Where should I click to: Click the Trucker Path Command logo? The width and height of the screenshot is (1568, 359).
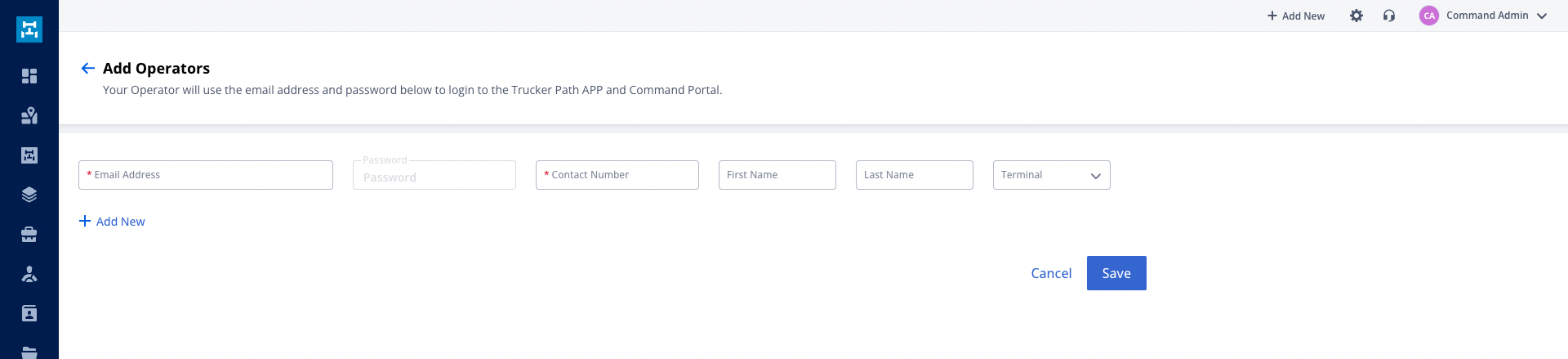(x=29, y=29)
